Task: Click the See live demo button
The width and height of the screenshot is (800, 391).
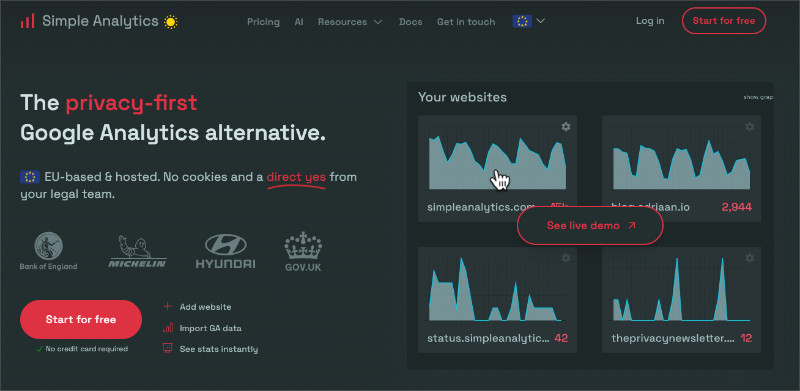Action: tap(590, 226)
